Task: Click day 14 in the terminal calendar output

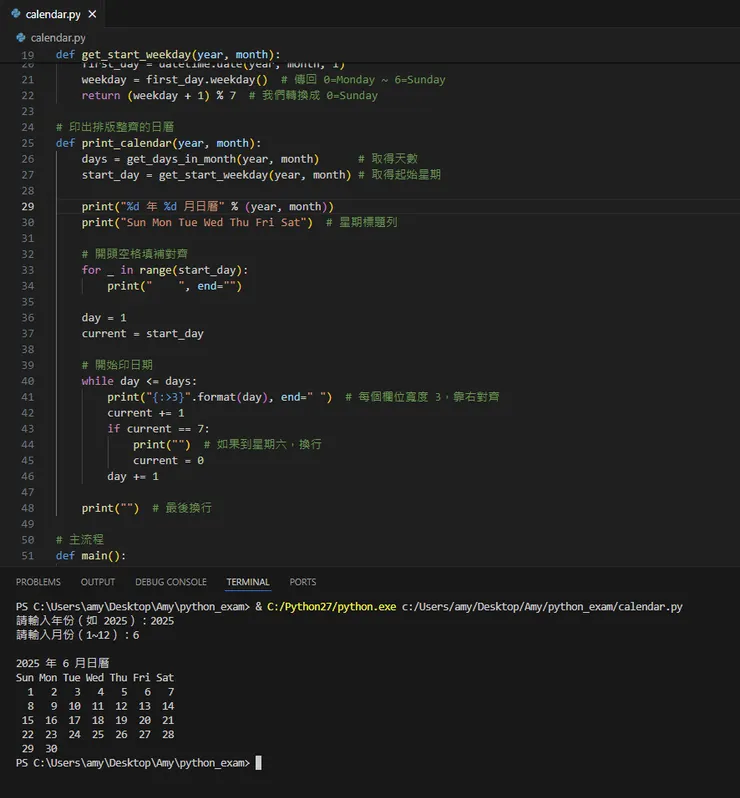Action: 168,706
